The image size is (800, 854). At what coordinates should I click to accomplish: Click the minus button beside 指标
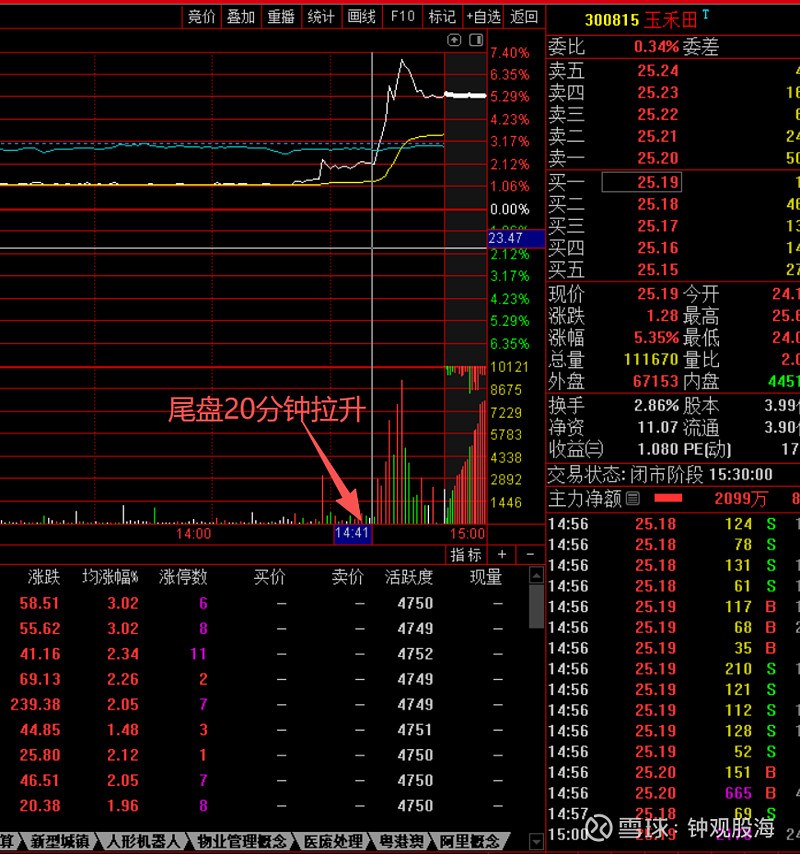tap(530, 554)
